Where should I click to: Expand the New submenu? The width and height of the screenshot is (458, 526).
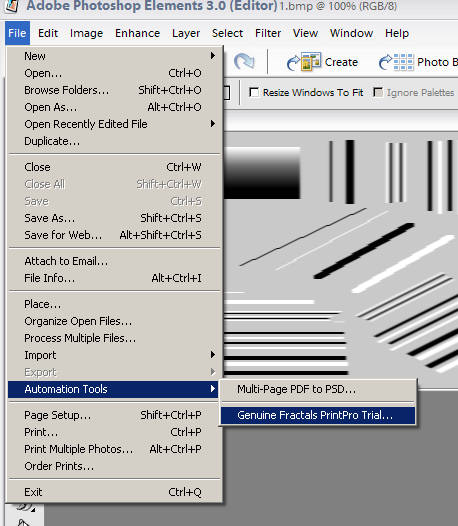click(213, 56)
